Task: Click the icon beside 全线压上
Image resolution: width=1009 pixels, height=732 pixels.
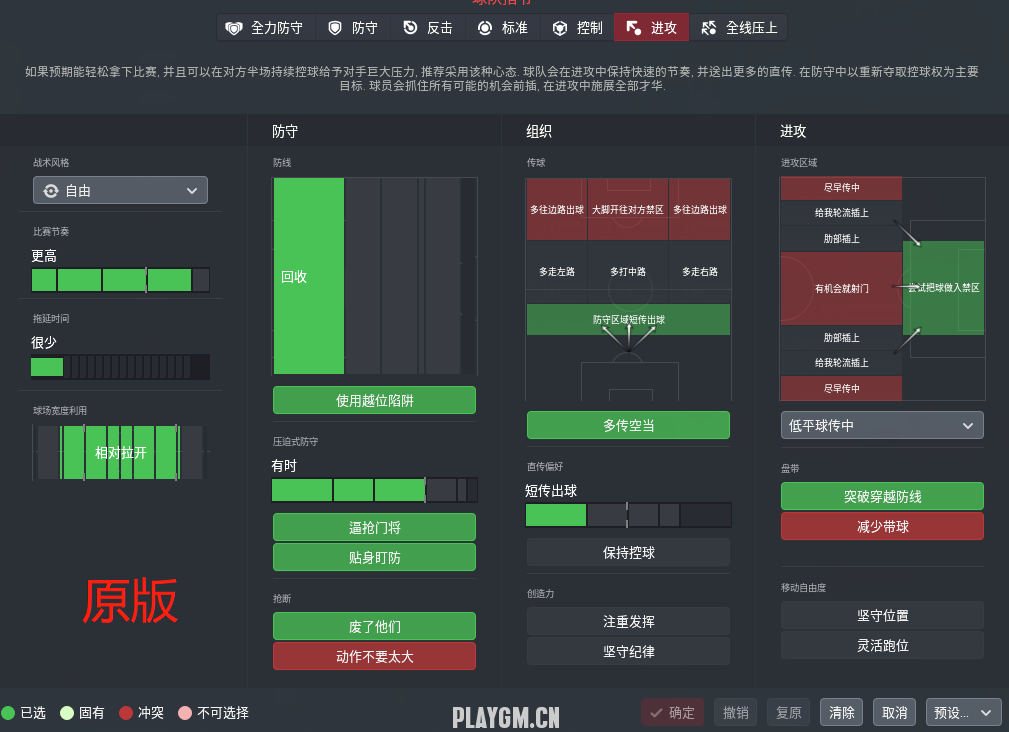Action: [x=709, y=28]
